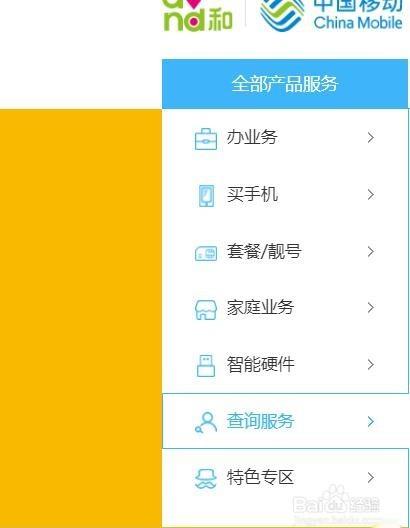Expand the 智能硬件 chevron
410x528 pixels.
371,365
